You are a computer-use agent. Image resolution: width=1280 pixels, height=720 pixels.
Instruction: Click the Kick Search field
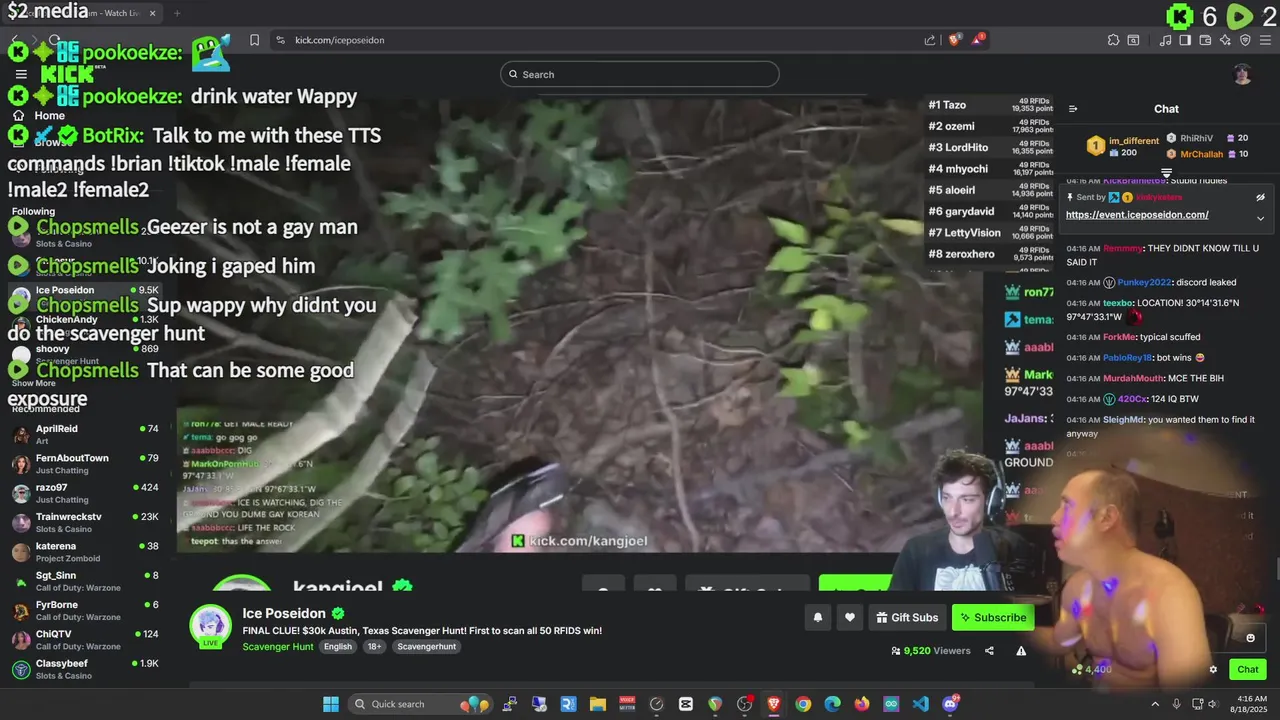pyautogui.click(x=640, y=74)
